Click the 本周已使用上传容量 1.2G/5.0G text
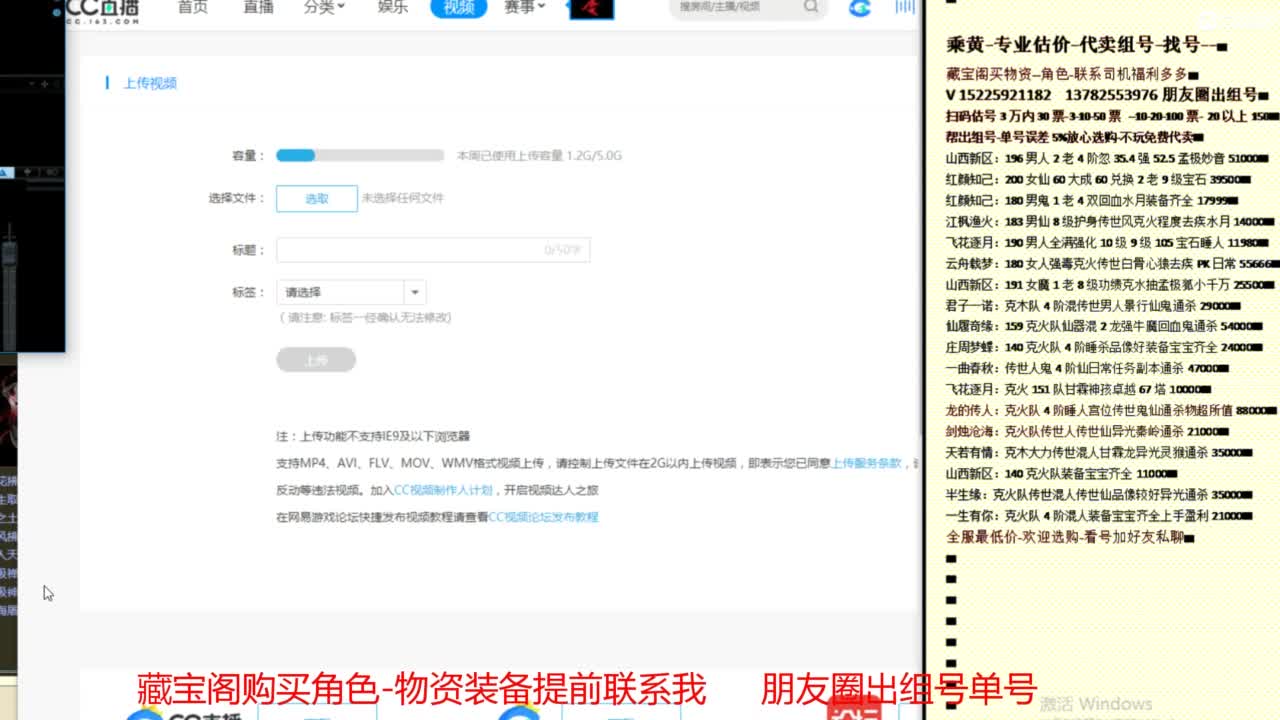 (x=539, y=156)
